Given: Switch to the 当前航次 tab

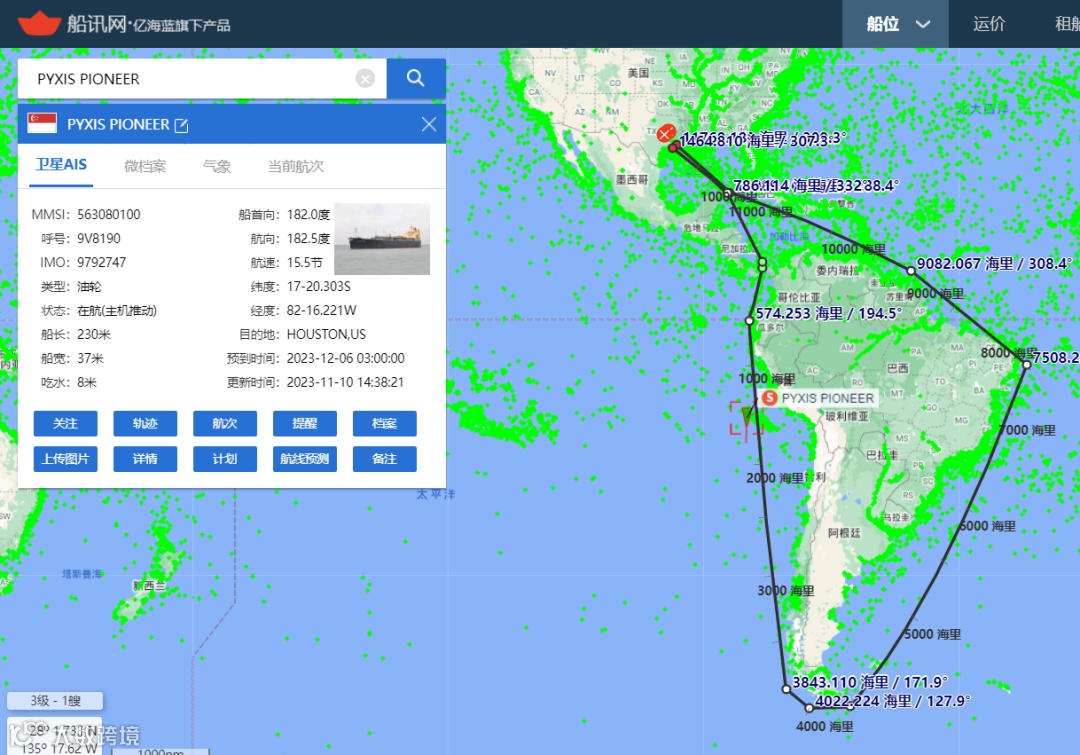Looking at the screenshot, I should (295, 166).
